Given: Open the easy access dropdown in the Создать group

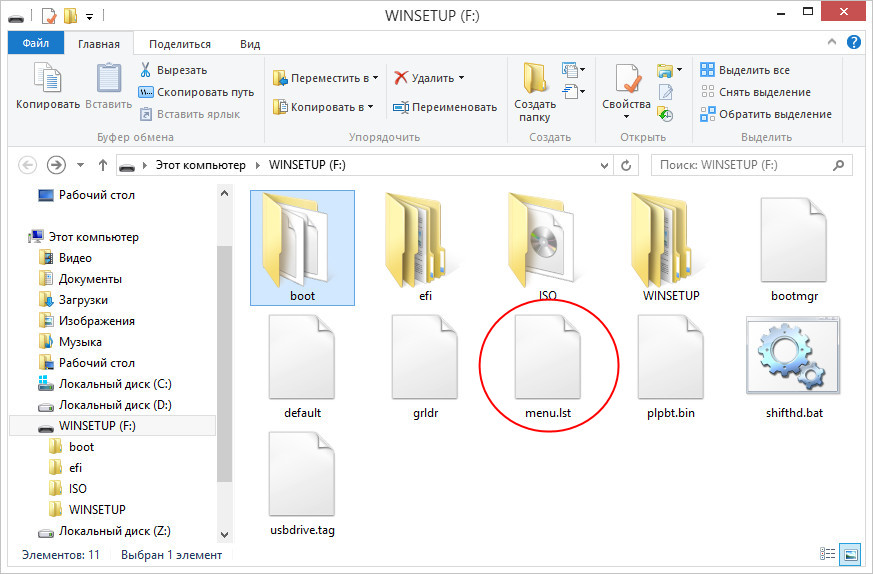Looking at the screenshot, I should click(x=573, y=91).
